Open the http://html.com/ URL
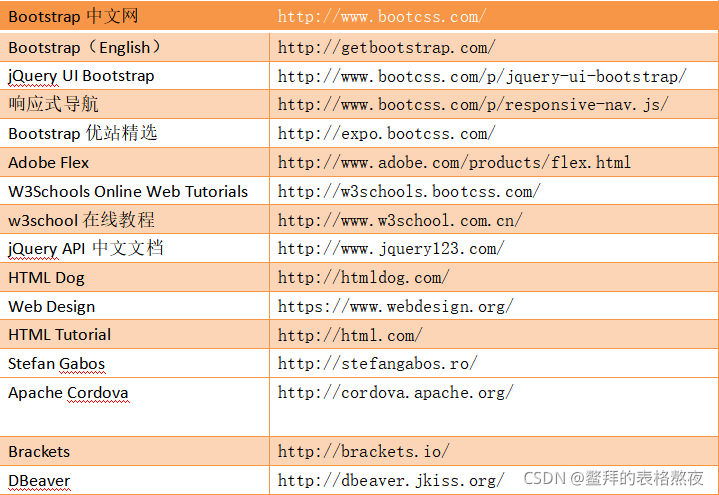This screenshot has width=719, height=495. pyautogui.click(x=350, y=335)
